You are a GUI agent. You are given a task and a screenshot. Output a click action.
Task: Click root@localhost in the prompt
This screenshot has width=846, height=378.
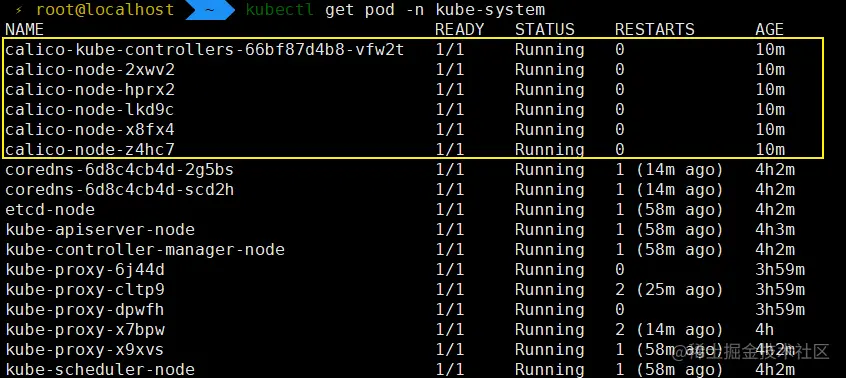click(105, 10)
